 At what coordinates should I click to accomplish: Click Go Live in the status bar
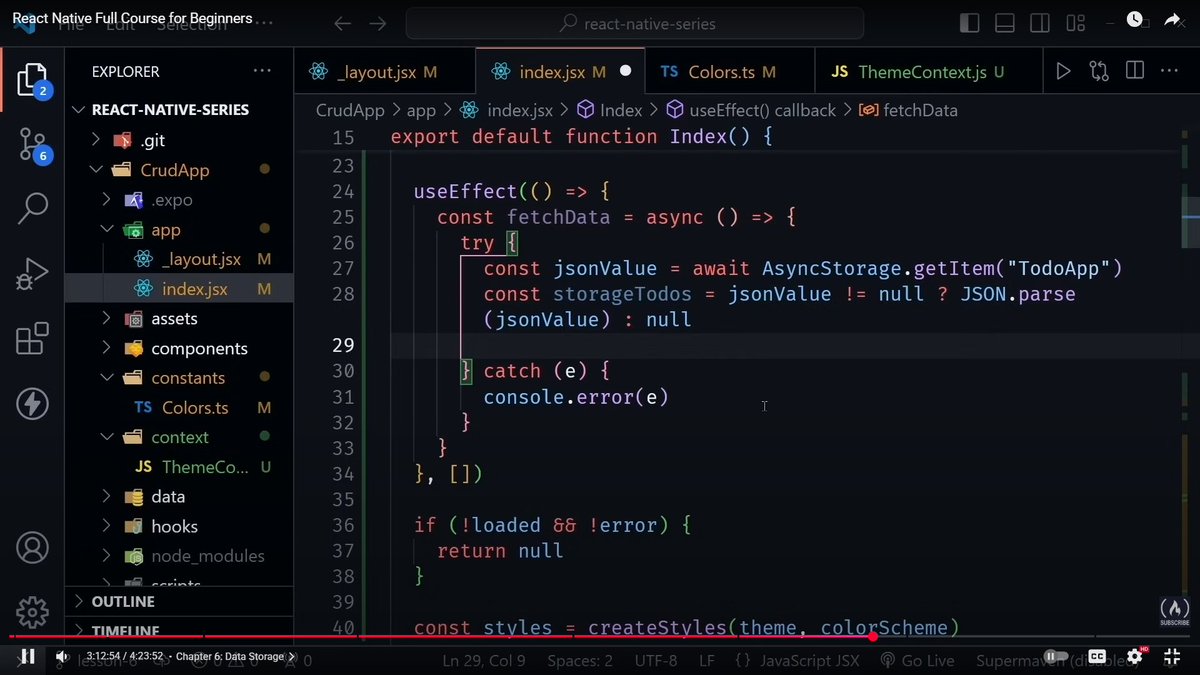coord(917,660)
